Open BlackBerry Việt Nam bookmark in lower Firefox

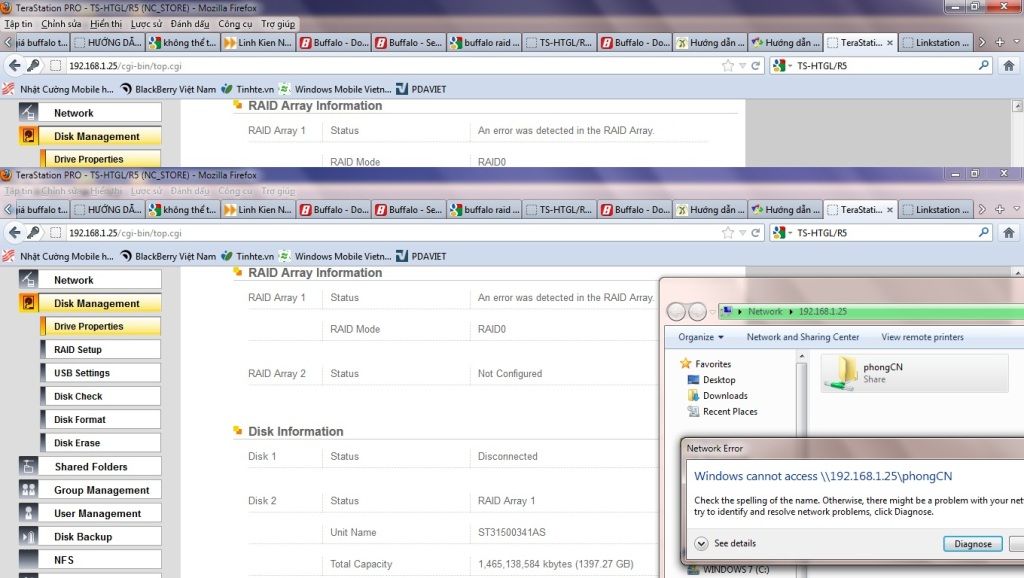click(x=168, y=257)
